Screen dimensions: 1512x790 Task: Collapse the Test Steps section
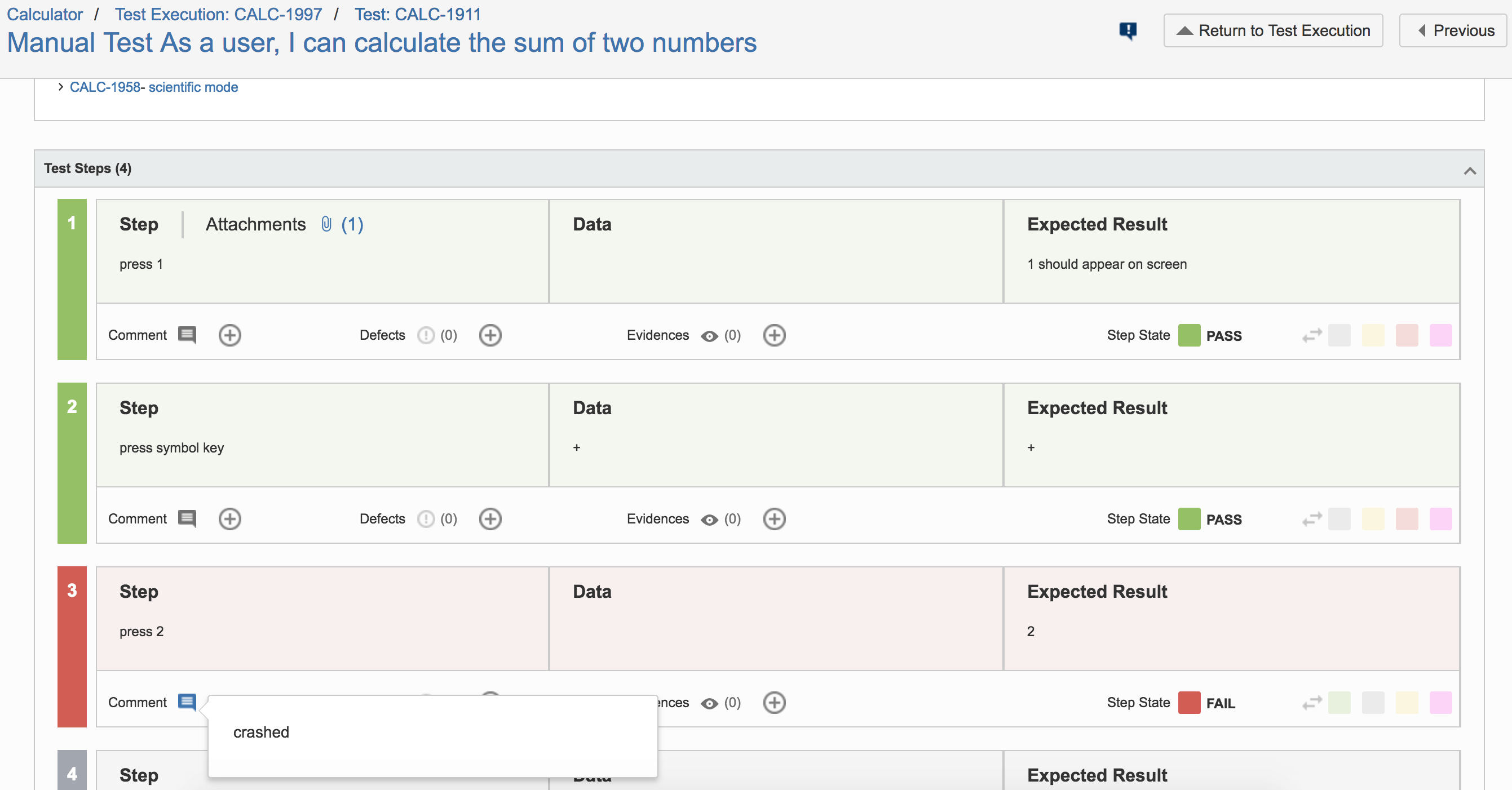(x=1470, y=171)
